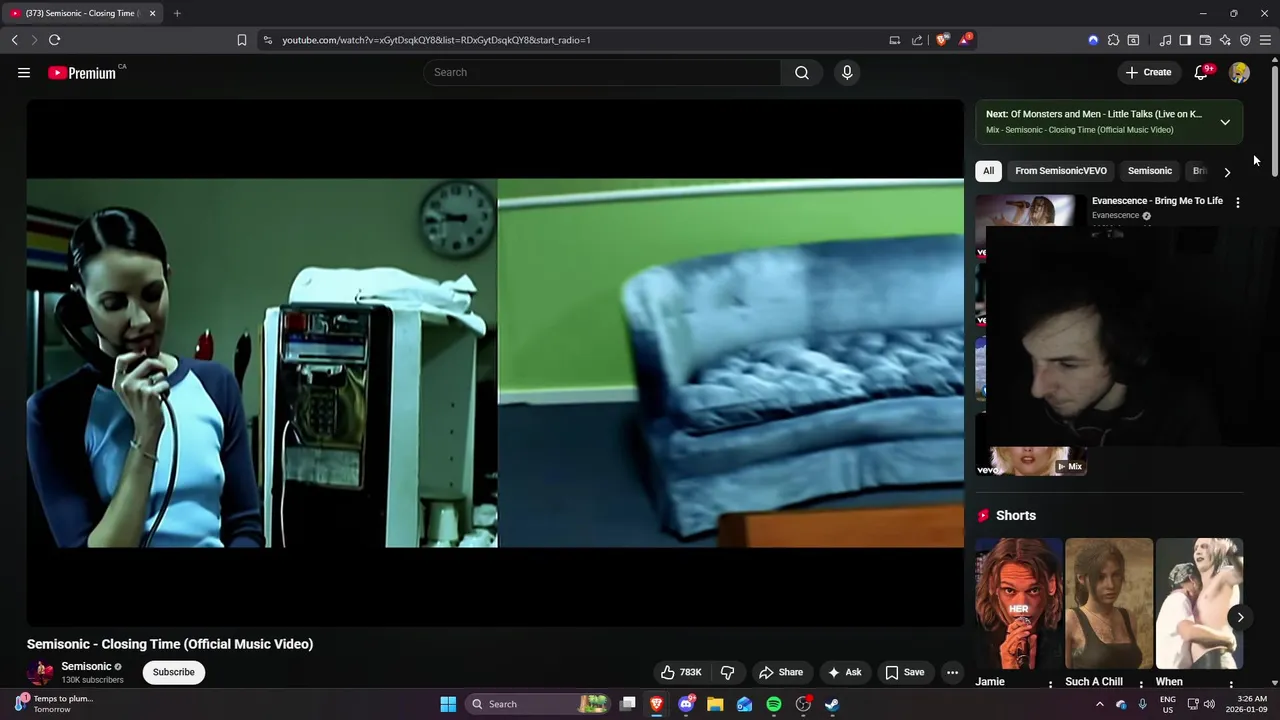Viewport: 1280px width, 720px height.
Task: Open Brave Wallet icon
Action: (1205, 40)
